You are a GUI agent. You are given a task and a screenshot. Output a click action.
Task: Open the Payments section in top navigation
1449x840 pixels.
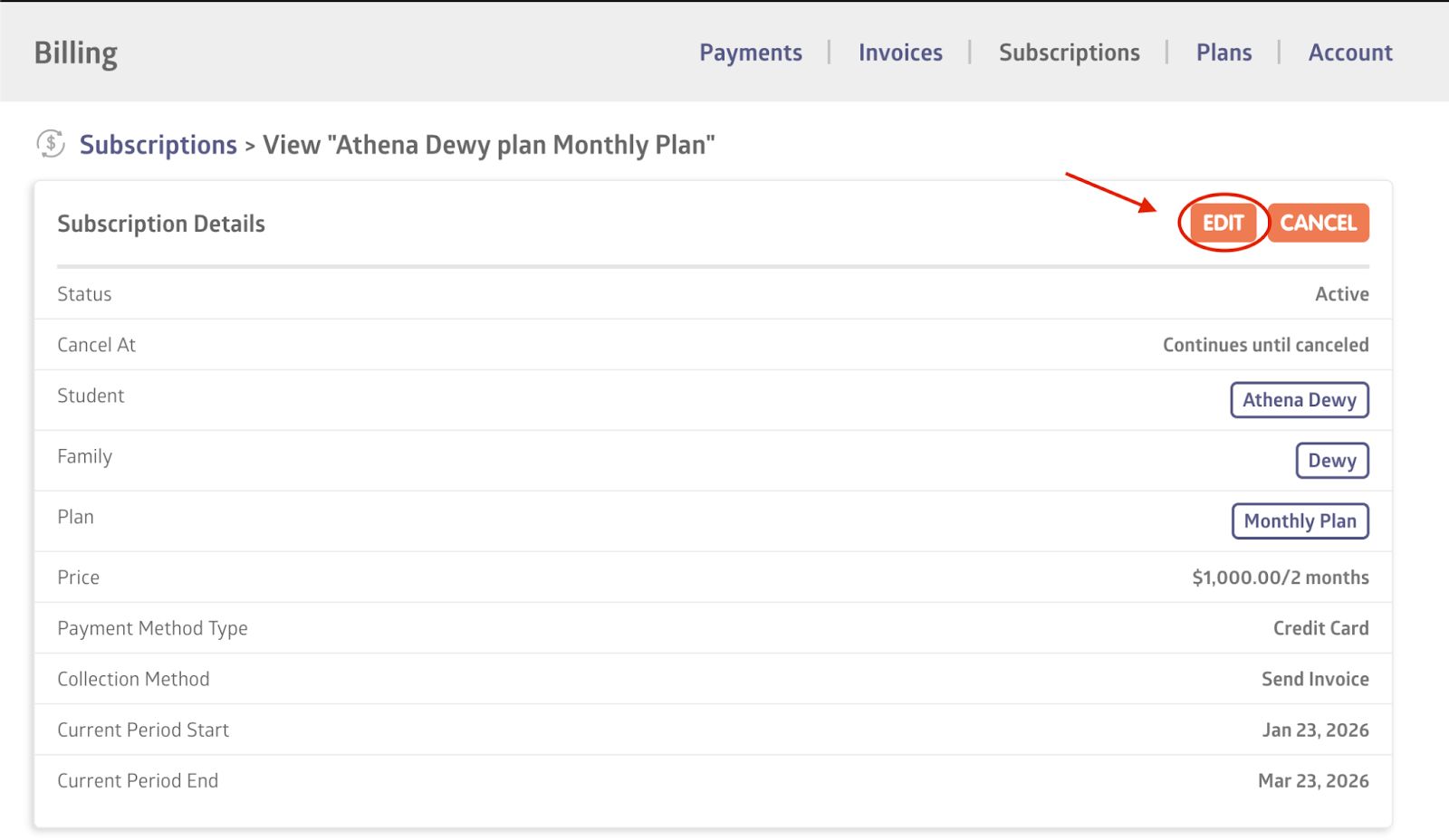(750, 52)
